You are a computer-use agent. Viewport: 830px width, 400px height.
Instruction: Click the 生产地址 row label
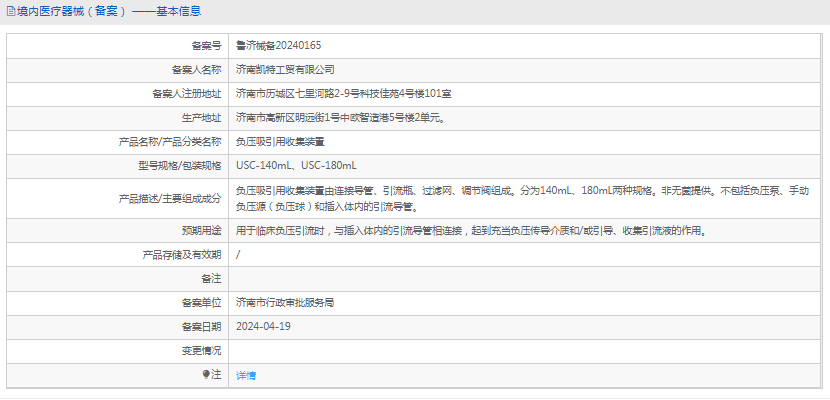(x=201, y=118)
